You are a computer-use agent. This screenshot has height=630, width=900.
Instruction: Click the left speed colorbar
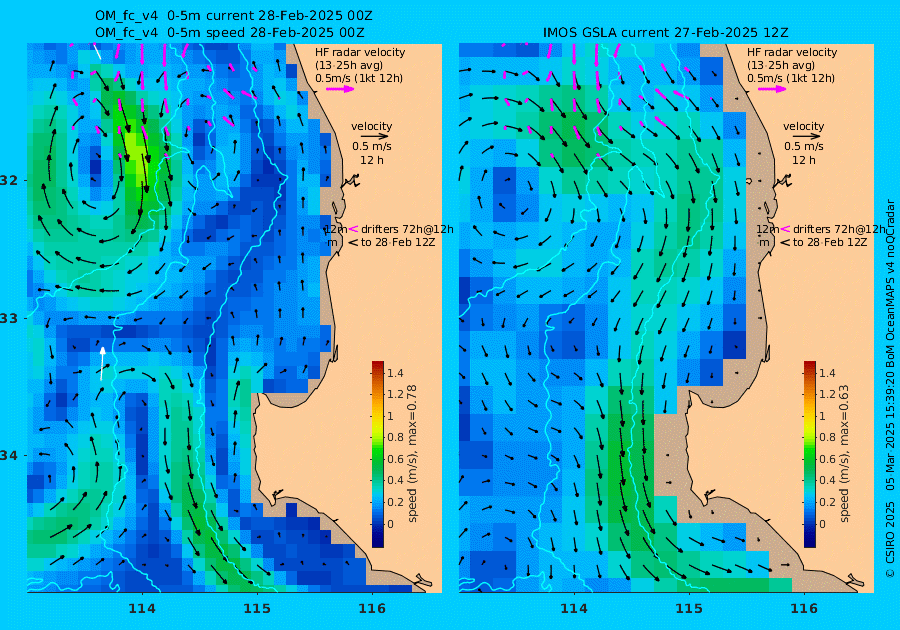pyautogui.click(x=378, y=454)
